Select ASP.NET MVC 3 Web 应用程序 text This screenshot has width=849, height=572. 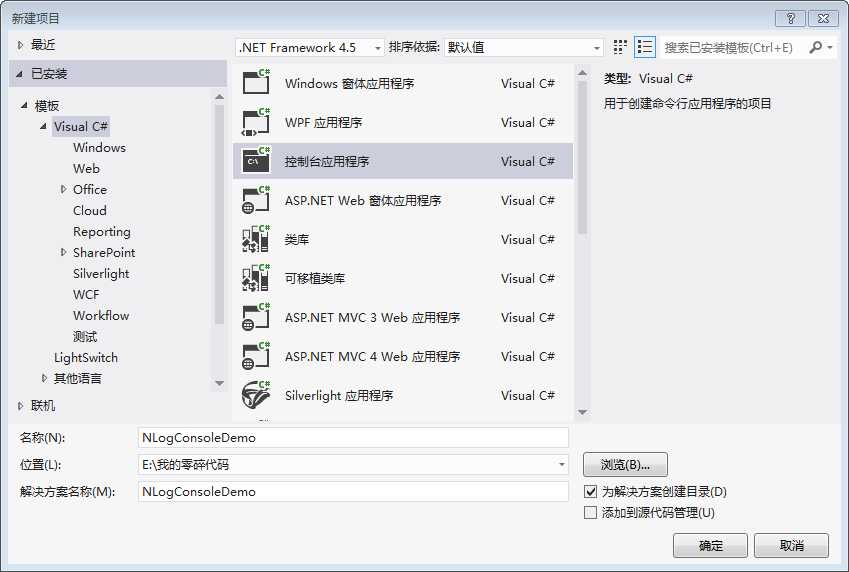[x=373, y=317]
